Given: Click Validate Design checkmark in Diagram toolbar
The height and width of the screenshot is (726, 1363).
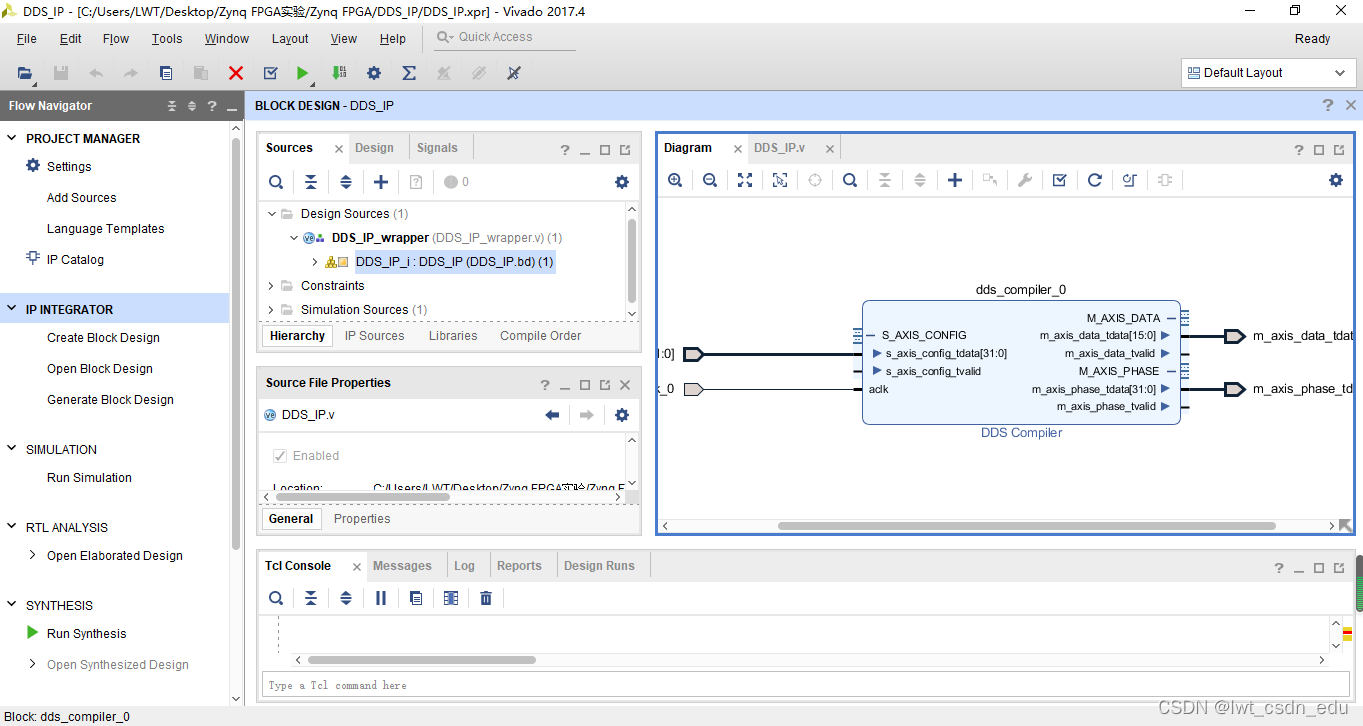Looking at the screenshot, I should coord(1060,180).
